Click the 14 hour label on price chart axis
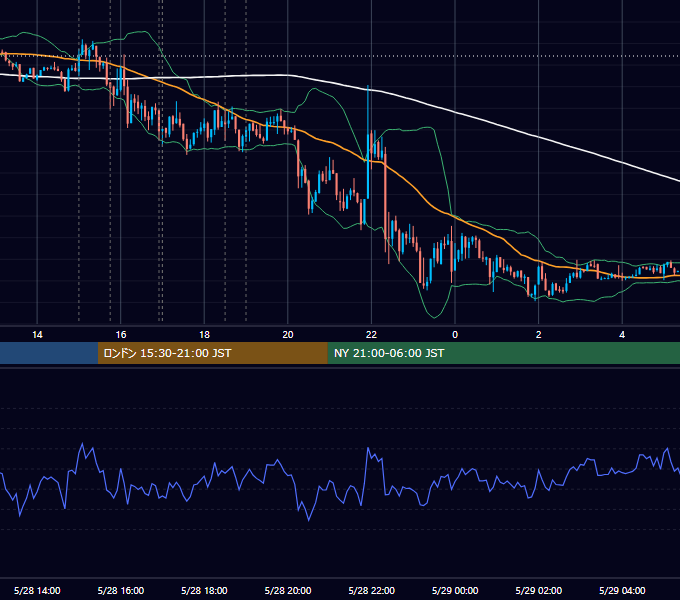Screen dimensions: 680x600 point(37,335)
